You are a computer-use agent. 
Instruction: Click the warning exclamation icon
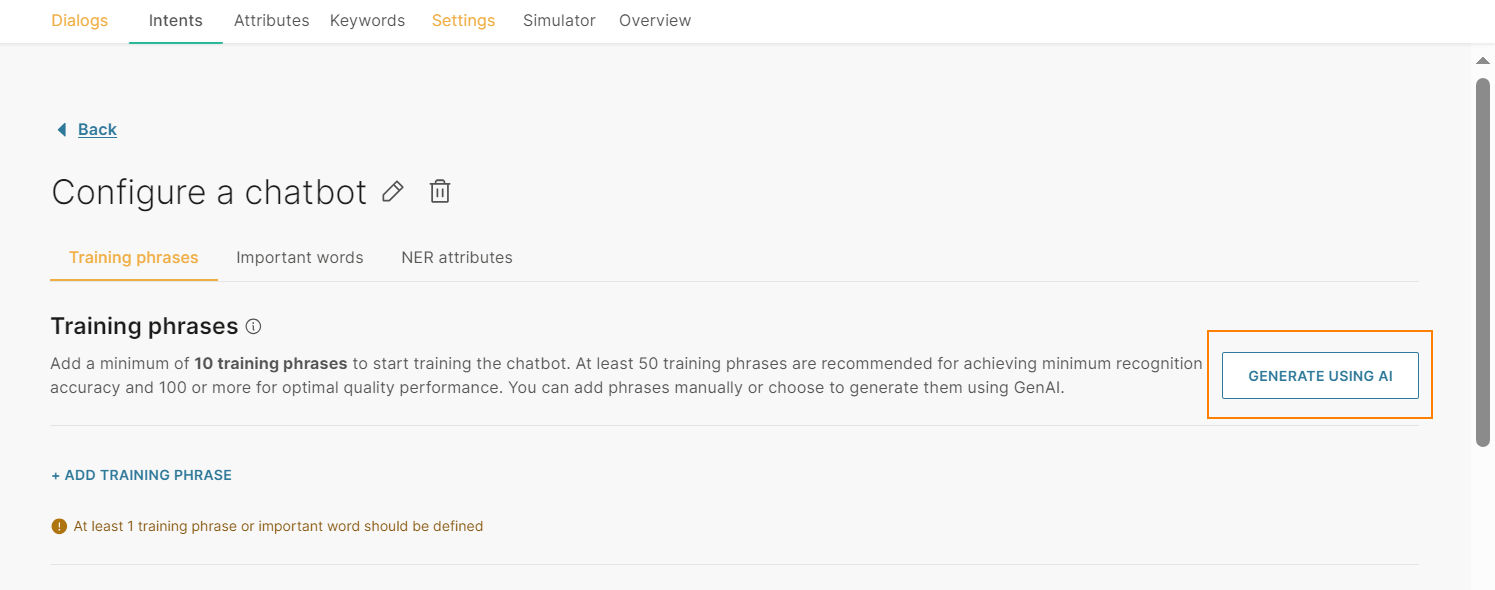(59, 526)
